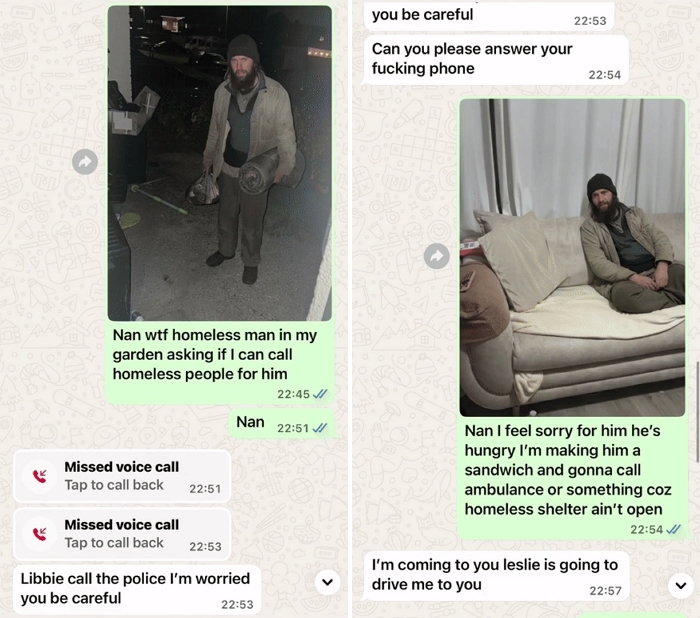Viewport: 700px width, 618px height.
Task: Tap 'Tap to call back' at 22:51
Action: (114, 485)
